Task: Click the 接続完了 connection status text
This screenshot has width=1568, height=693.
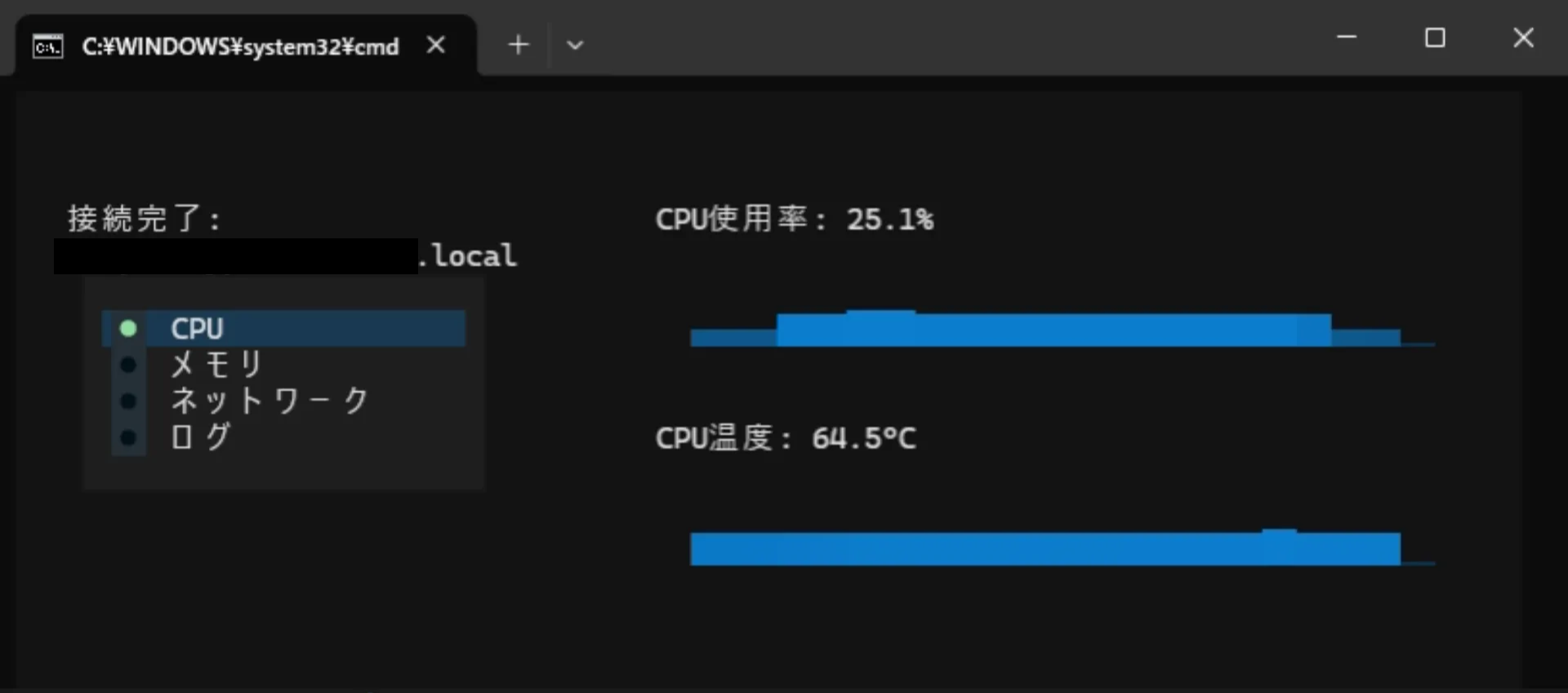Action: coord(144,217)
